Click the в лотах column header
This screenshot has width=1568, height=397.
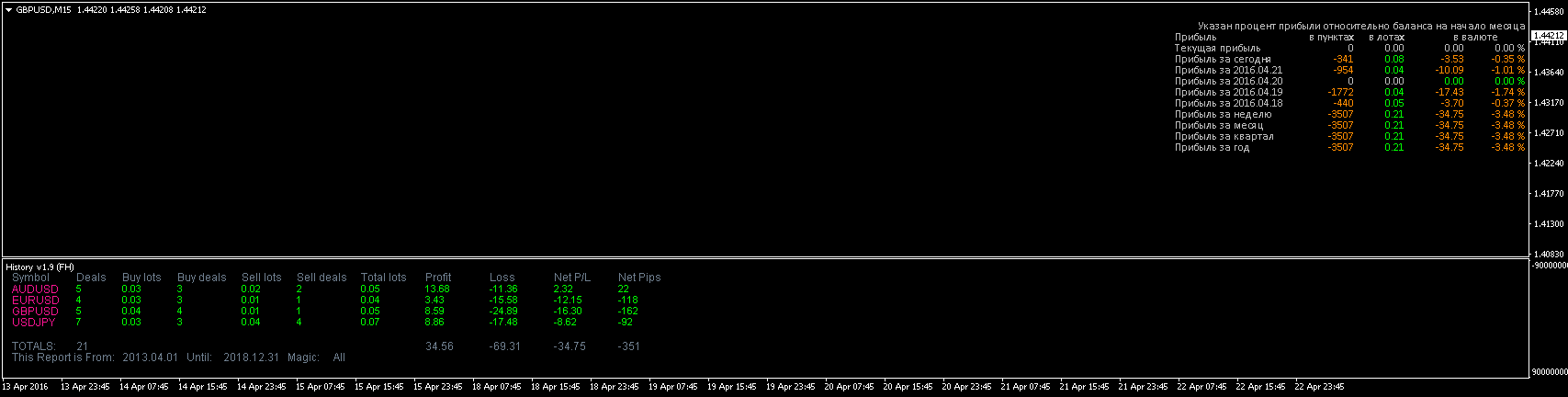tap(1386, 37)
